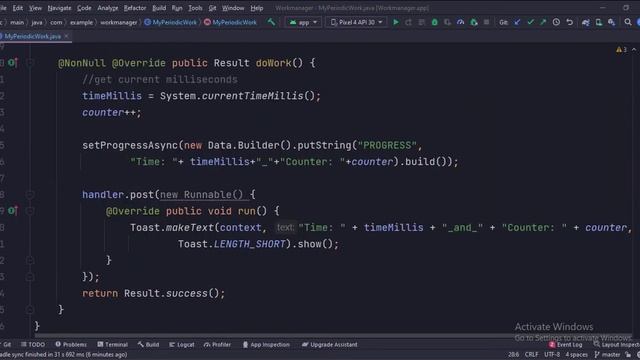Click override gutter icon beside doWork()
This screenshot has height=360, width=640.
13,62
